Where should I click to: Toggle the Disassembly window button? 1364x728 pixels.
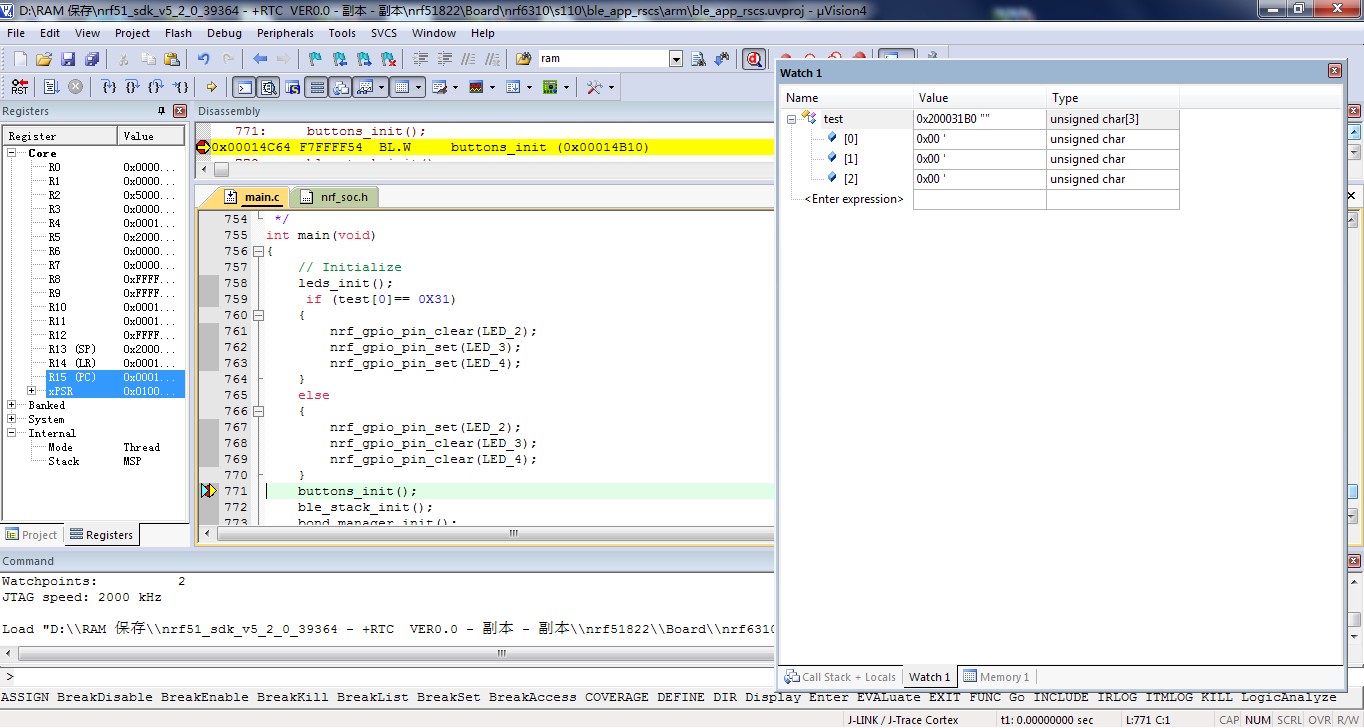[268, 87]
